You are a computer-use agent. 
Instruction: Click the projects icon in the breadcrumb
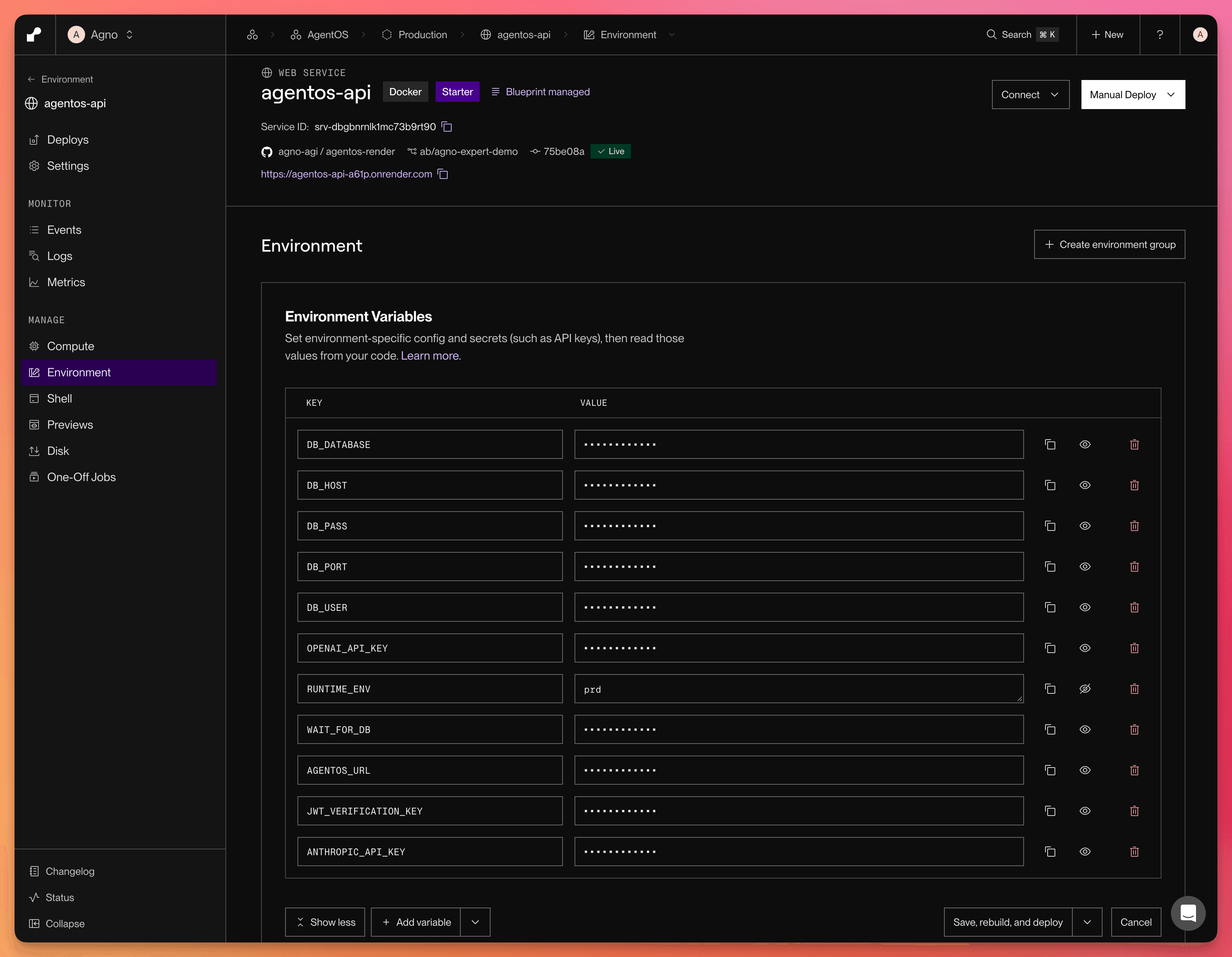252,35
